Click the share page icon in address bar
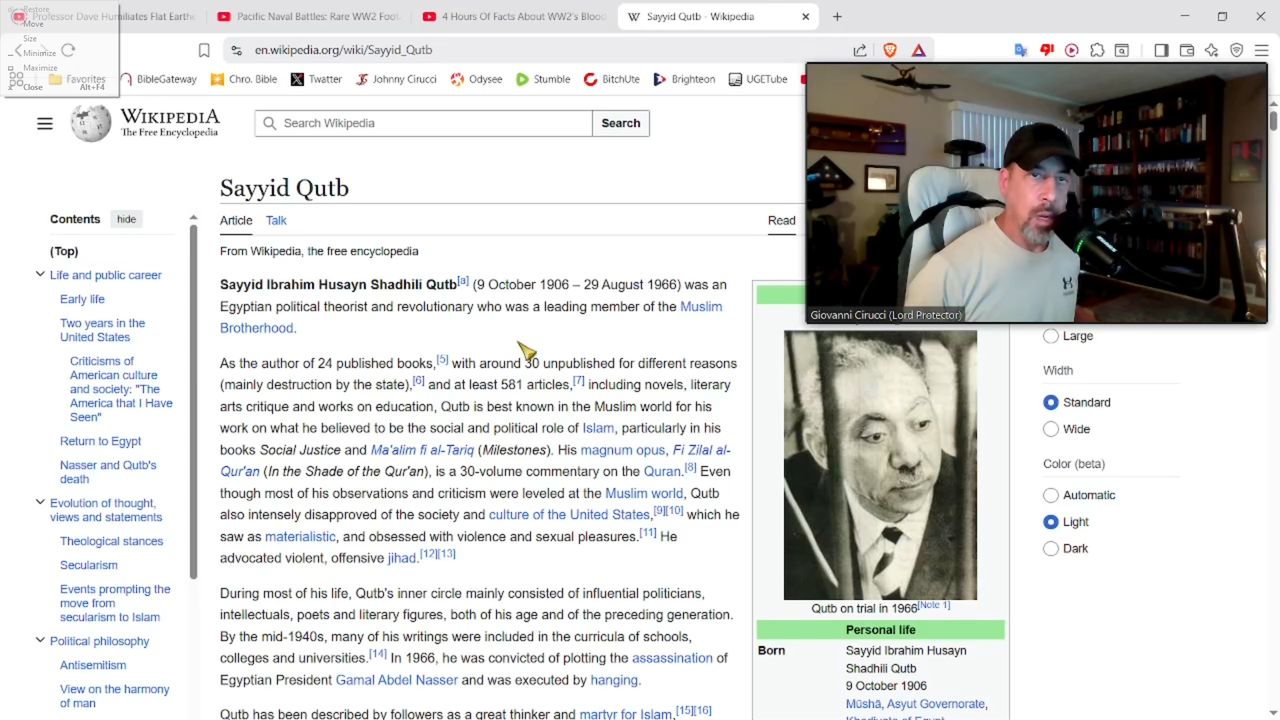Screen dimensions: 1280x720 click(860, 50)
